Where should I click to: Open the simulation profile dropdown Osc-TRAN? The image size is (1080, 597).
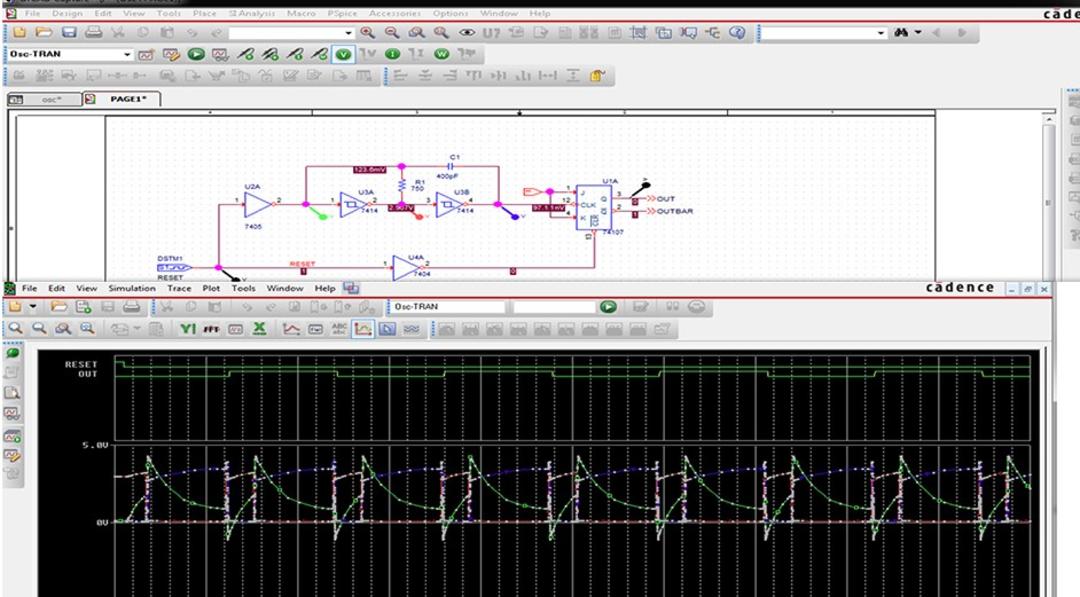coord(127,54)
